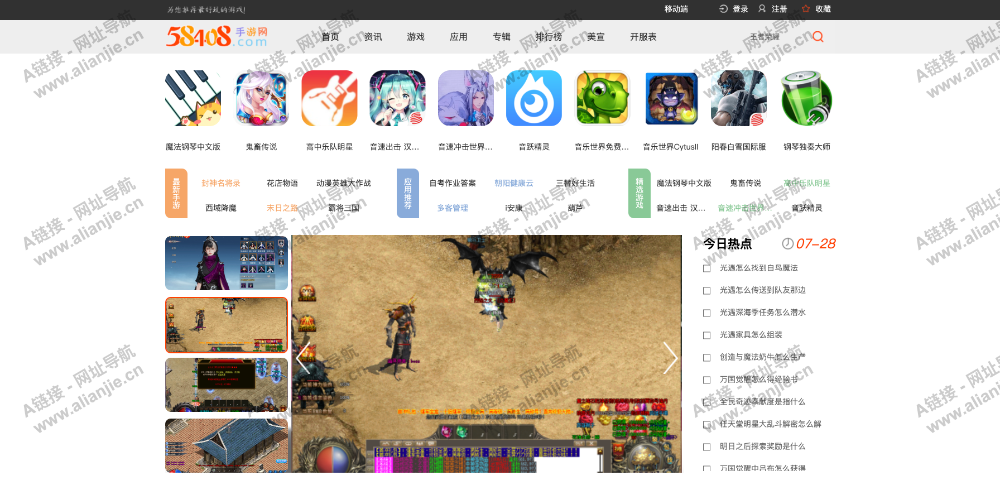Open the blue 朝阳健康云 link
Screen dimensions: 1000x485
[x=514, y=183]
